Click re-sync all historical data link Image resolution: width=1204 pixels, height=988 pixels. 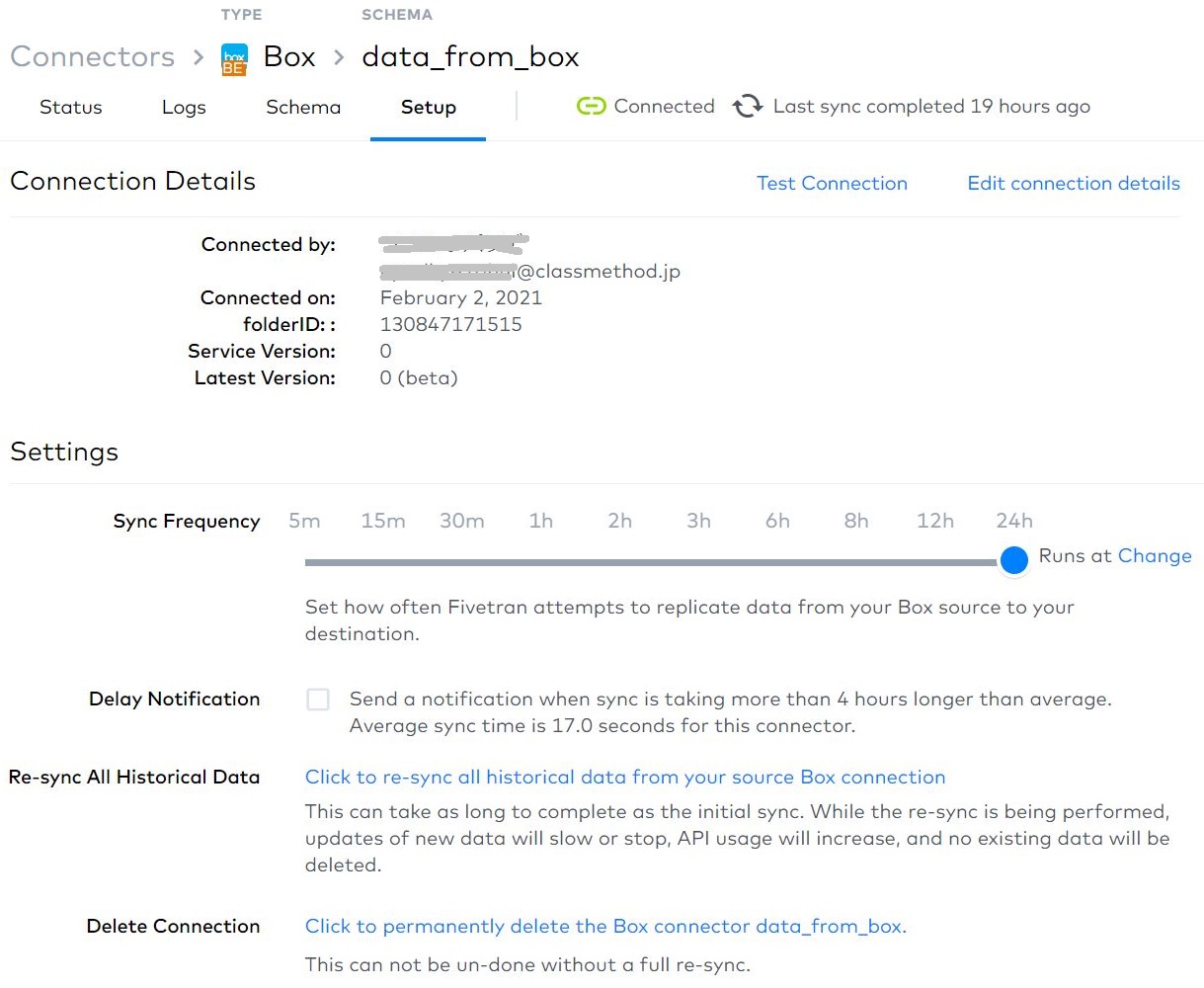(x=625, y=778)
